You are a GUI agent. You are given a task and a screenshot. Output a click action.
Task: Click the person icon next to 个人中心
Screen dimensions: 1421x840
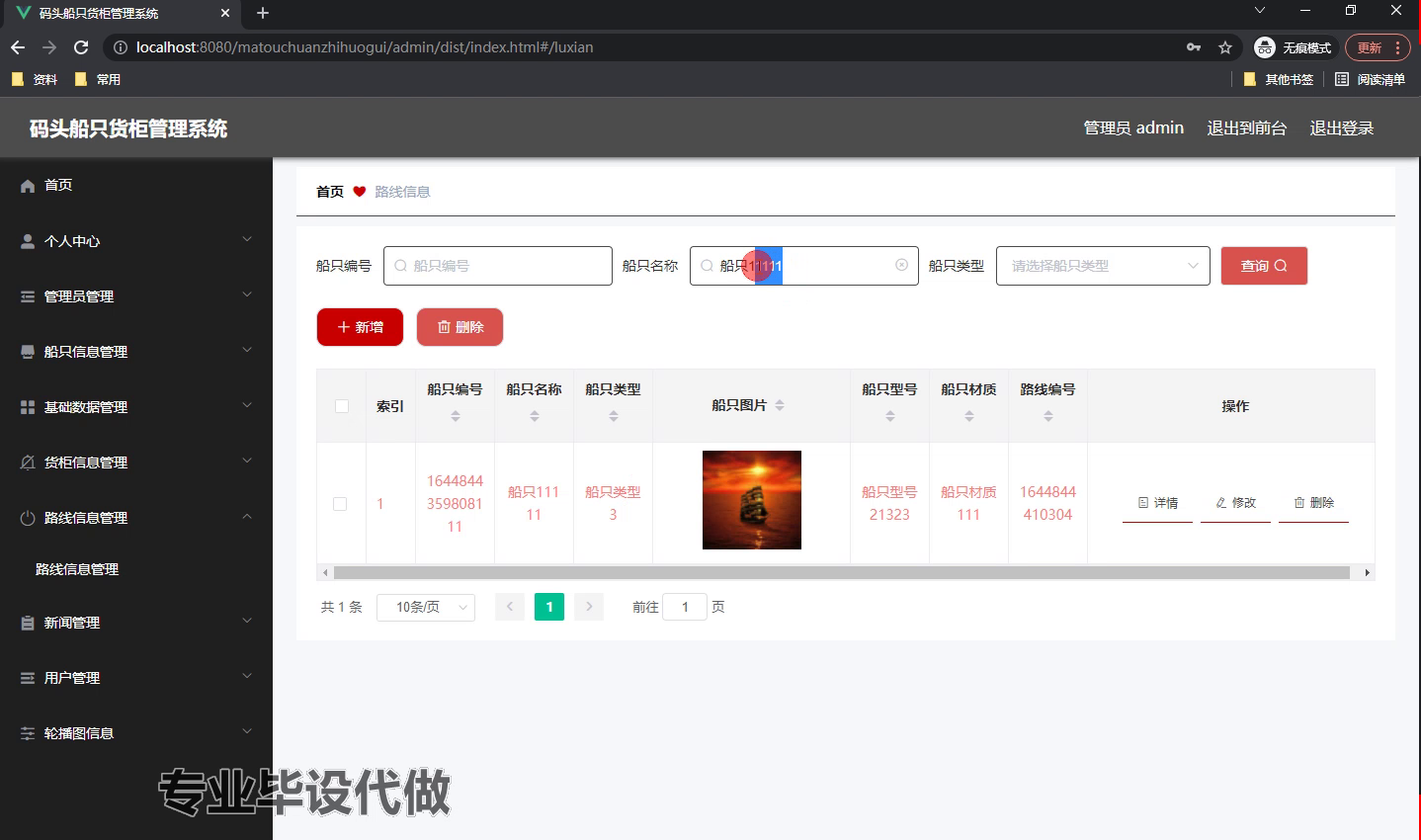pyautogui.click(x=28, y=241)
